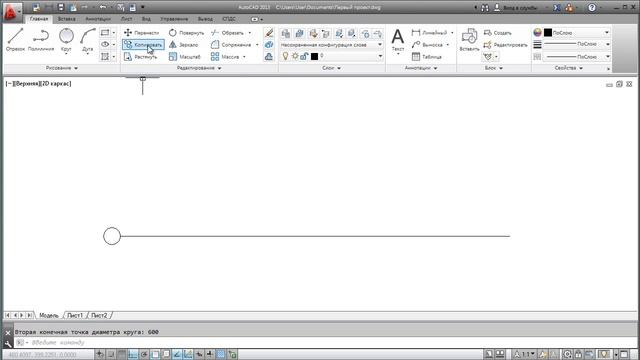The width and height of the screenshot is (640, 360).
Task: Click the Сопряжение fillet tool
Action: pos(231,45)
